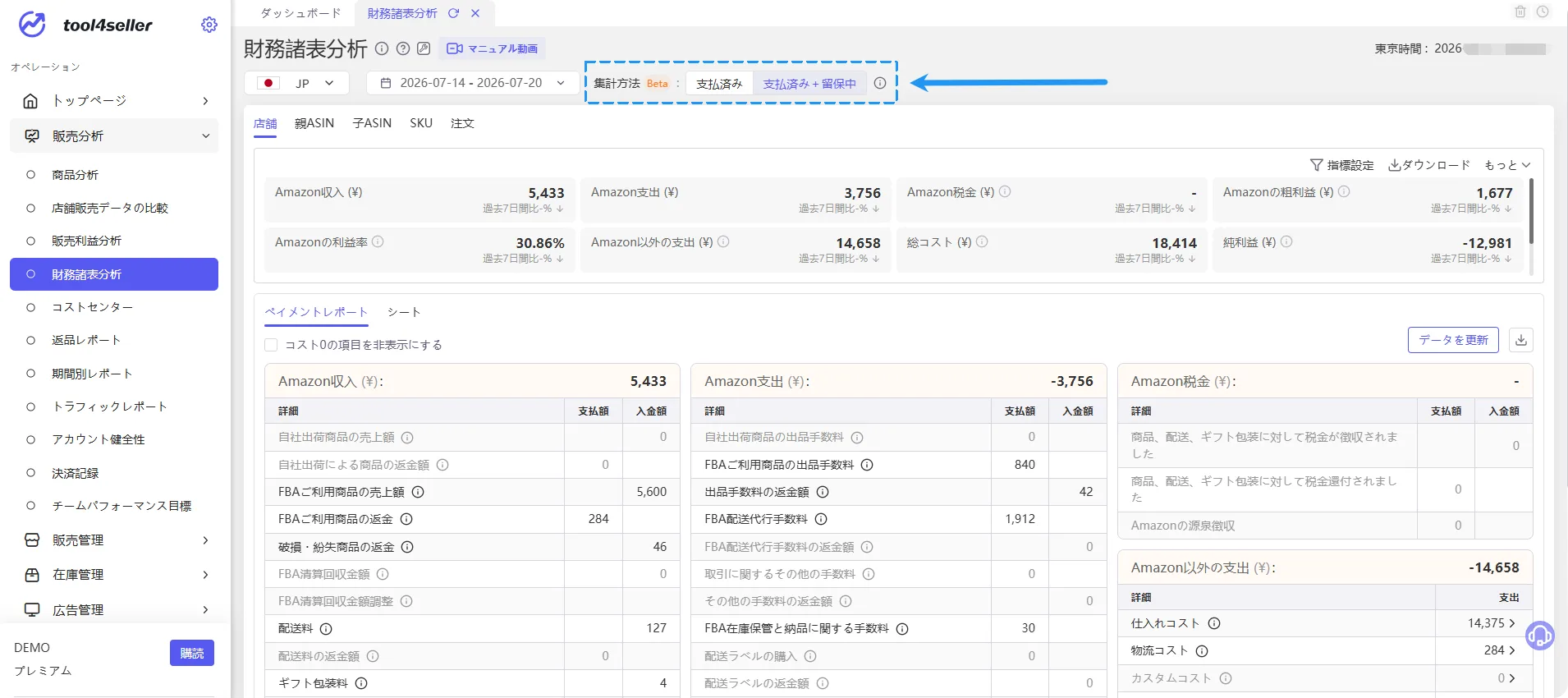
Task: Click the tool4seller logo icon
Action: (x=32, y=25)
